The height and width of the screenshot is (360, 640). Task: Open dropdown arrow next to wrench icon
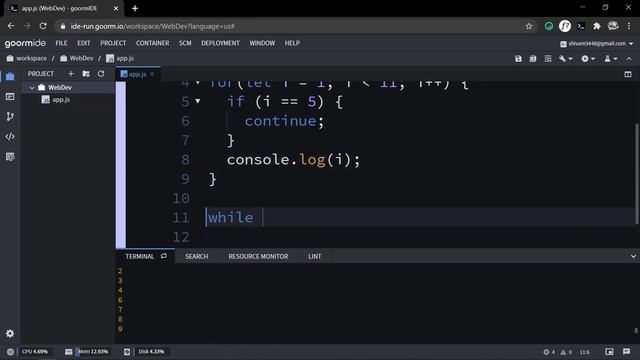tap(570, 59)
